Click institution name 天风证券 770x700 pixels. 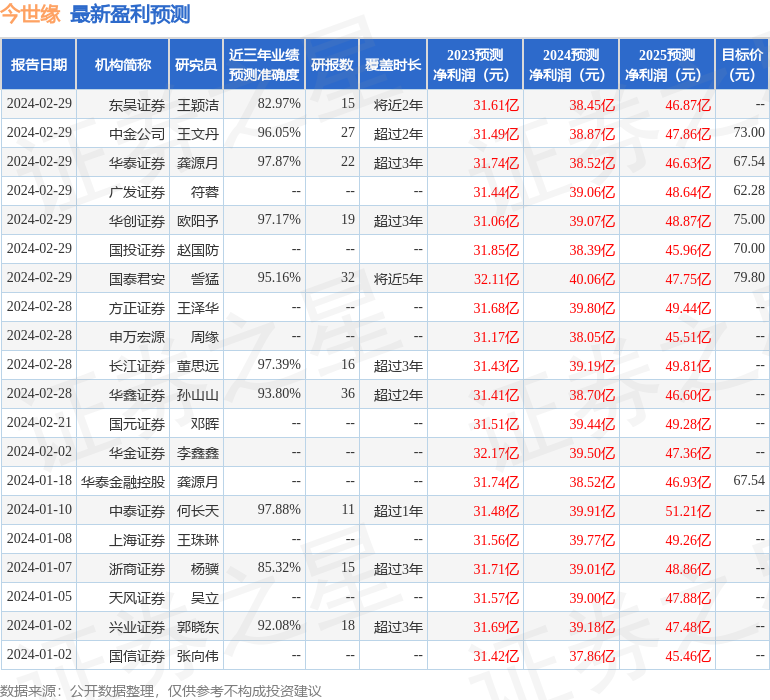click(x=137, y=598)
